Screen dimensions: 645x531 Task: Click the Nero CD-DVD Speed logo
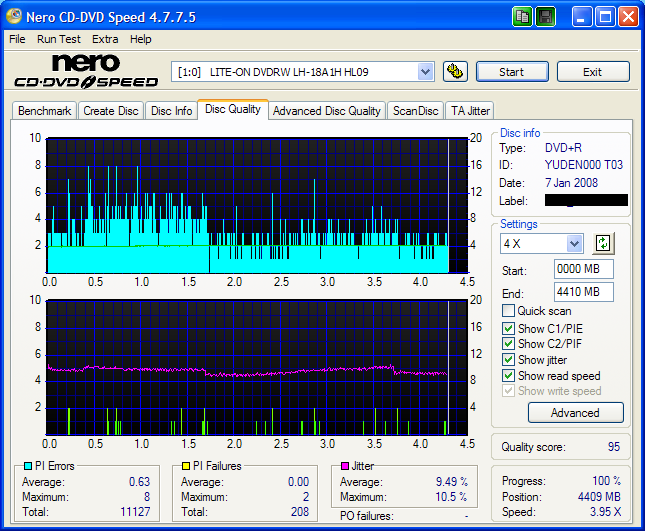coord(85,71)
